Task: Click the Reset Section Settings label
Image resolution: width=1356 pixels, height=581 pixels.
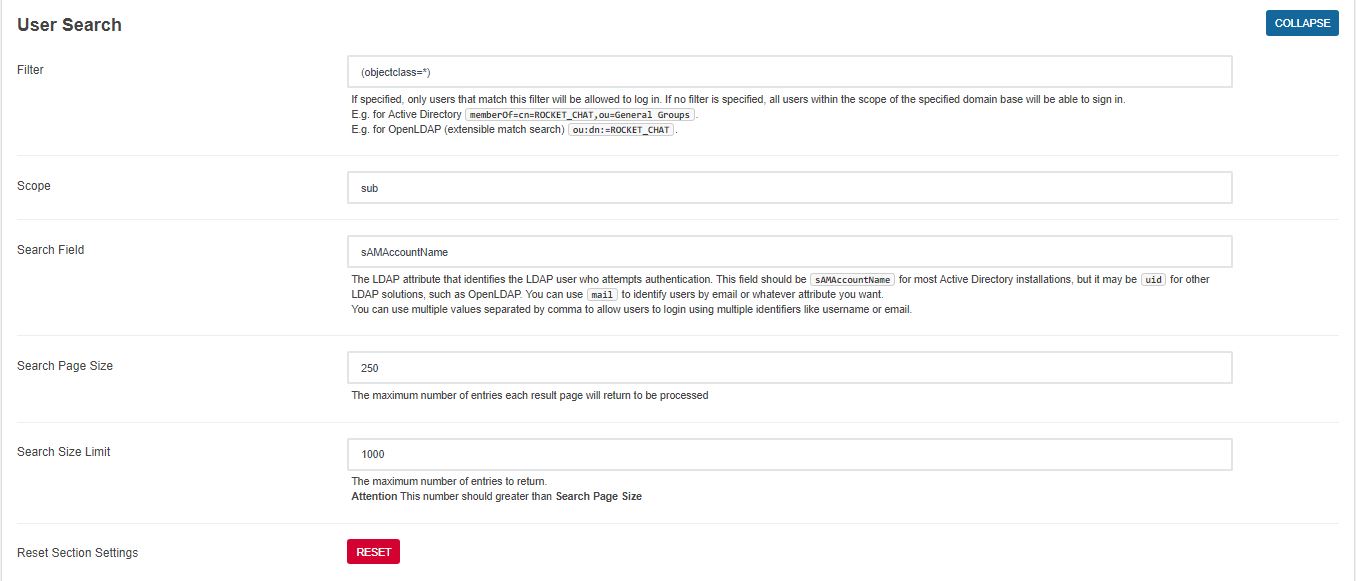Action: 77,551
